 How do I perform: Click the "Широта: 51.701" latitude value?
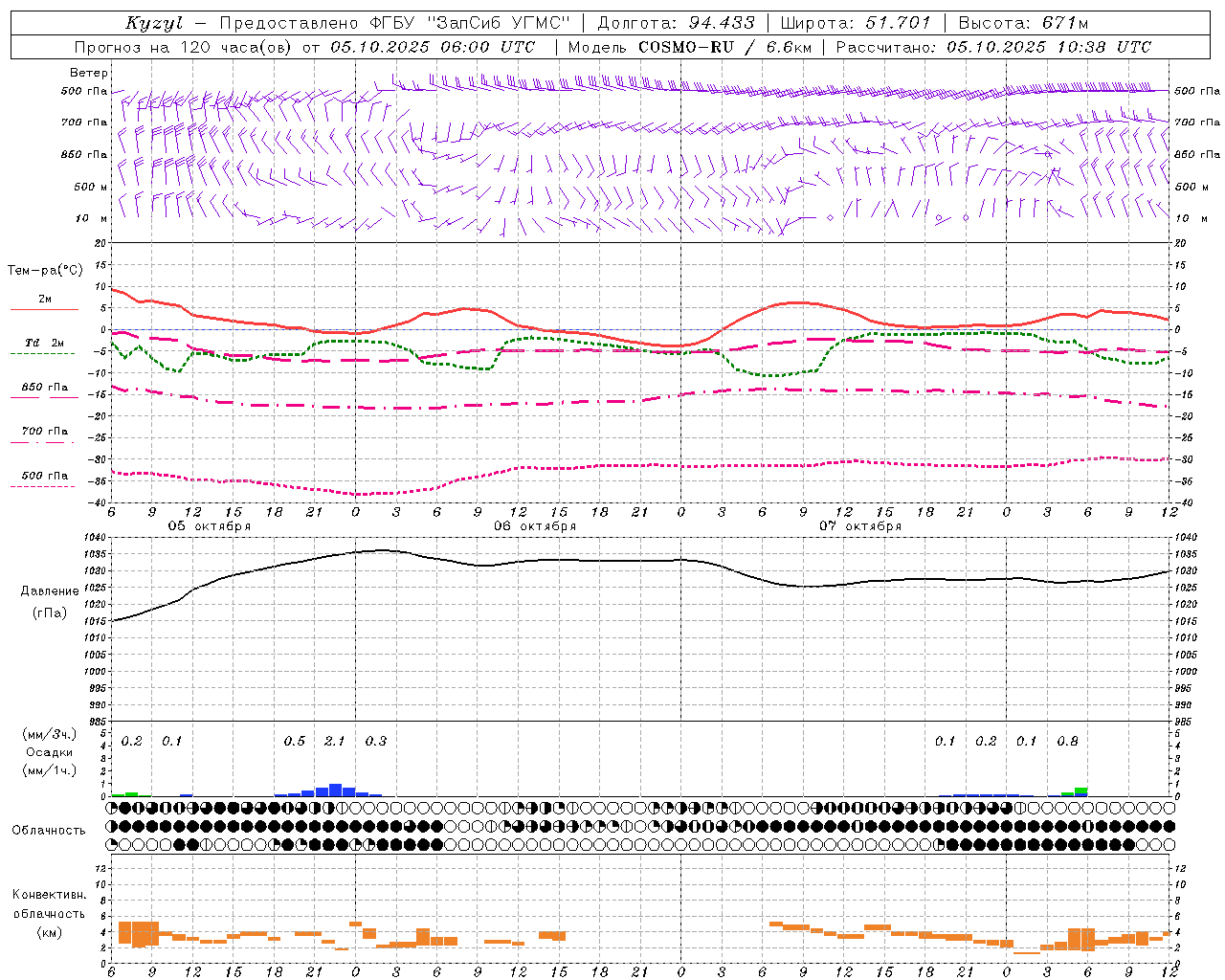[x=855, y=23]
